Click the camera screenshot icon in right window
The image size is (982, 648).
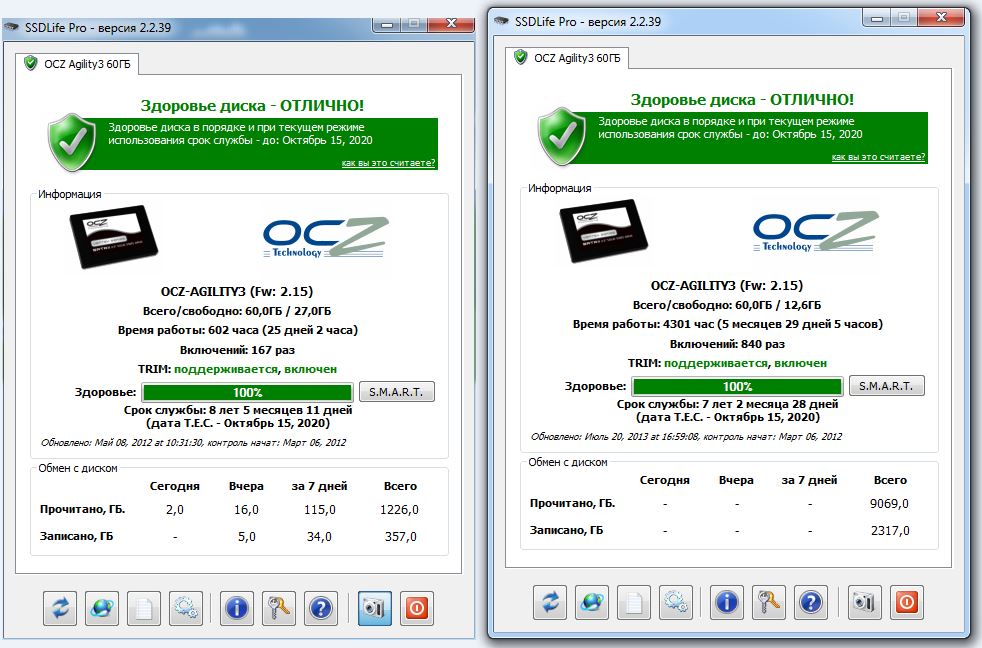coord(864,602)
